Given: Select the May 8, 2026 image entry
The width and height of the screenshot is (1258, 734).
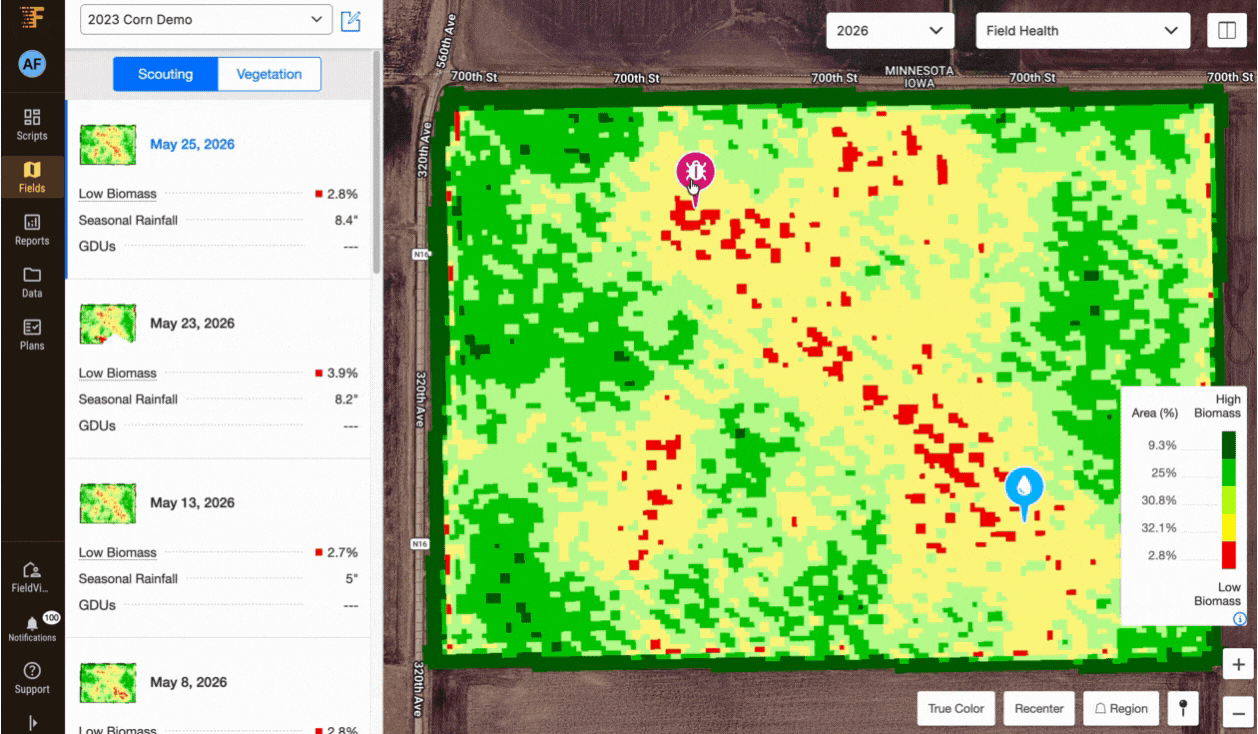Looking at the screenshot, I should [x=218, y=687].
